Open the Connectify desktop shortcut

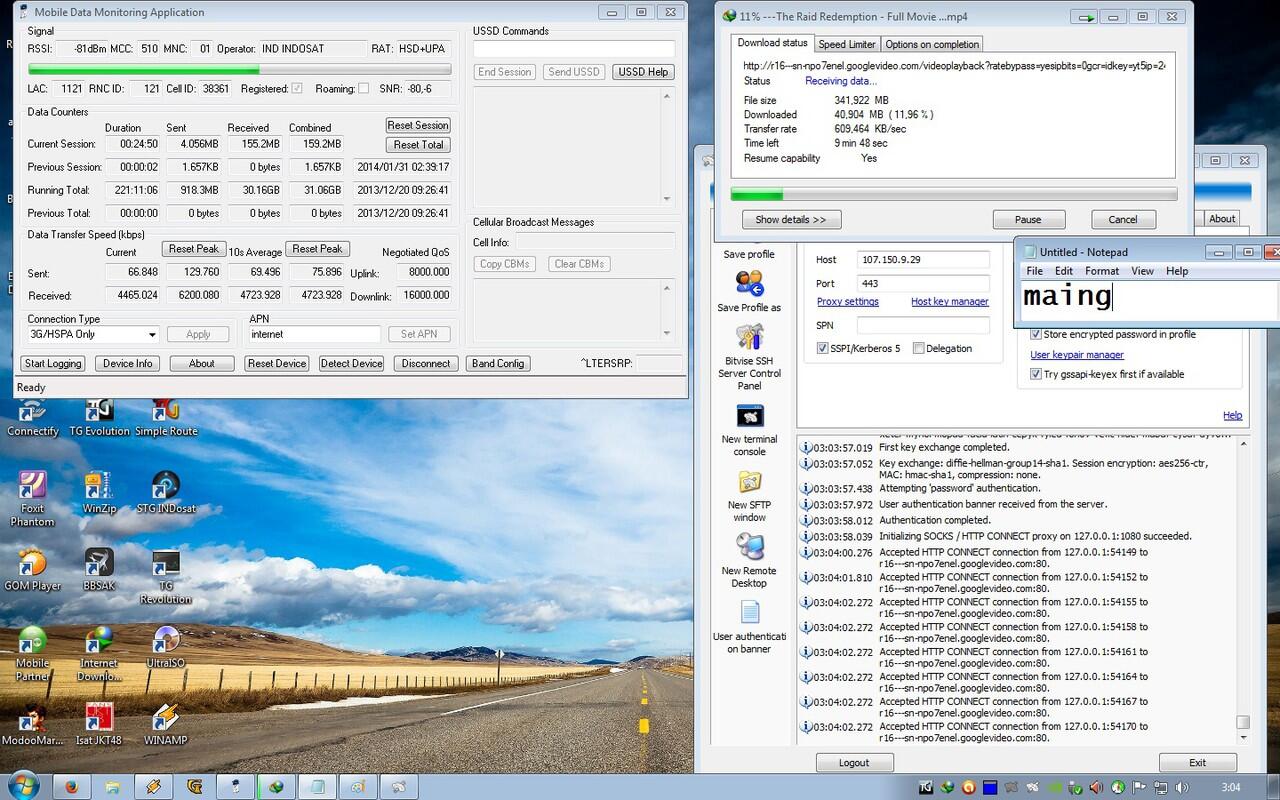click(x=32, y=417)
